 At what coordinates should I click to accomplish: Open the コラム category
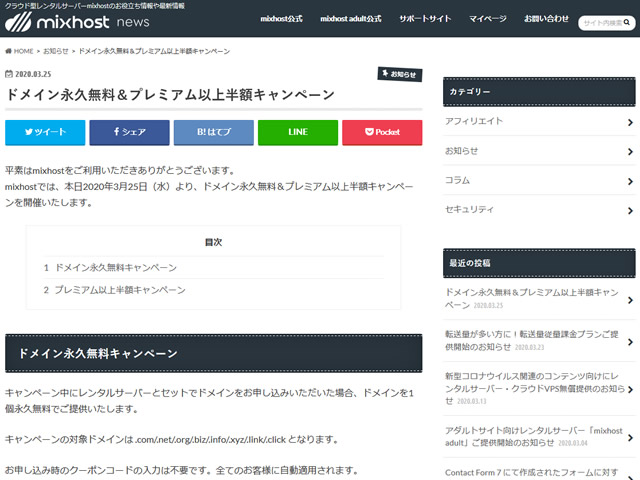pos(457,180)
